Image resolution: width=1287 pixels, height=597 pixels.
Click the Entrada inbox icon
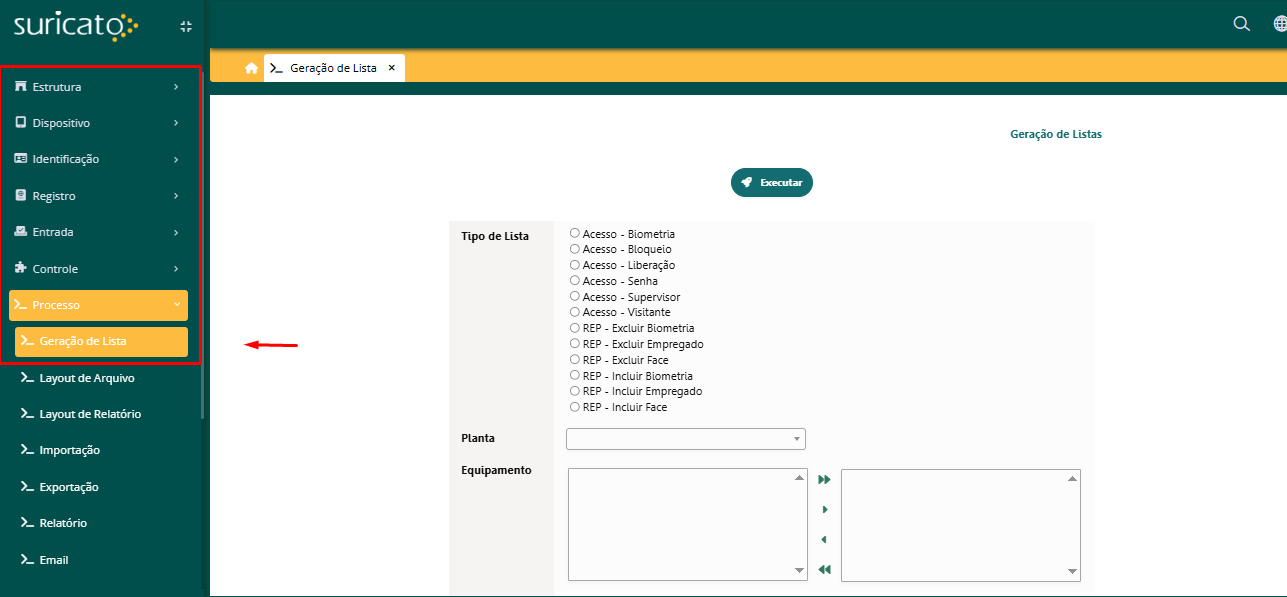tap(21, 232)
